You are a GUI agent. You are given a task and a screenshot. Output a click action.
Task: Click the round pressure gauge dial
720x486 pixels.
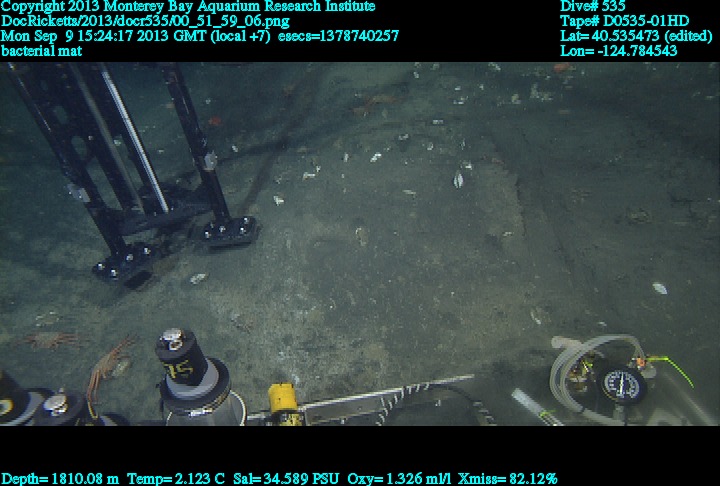click(x=622, y=385)
